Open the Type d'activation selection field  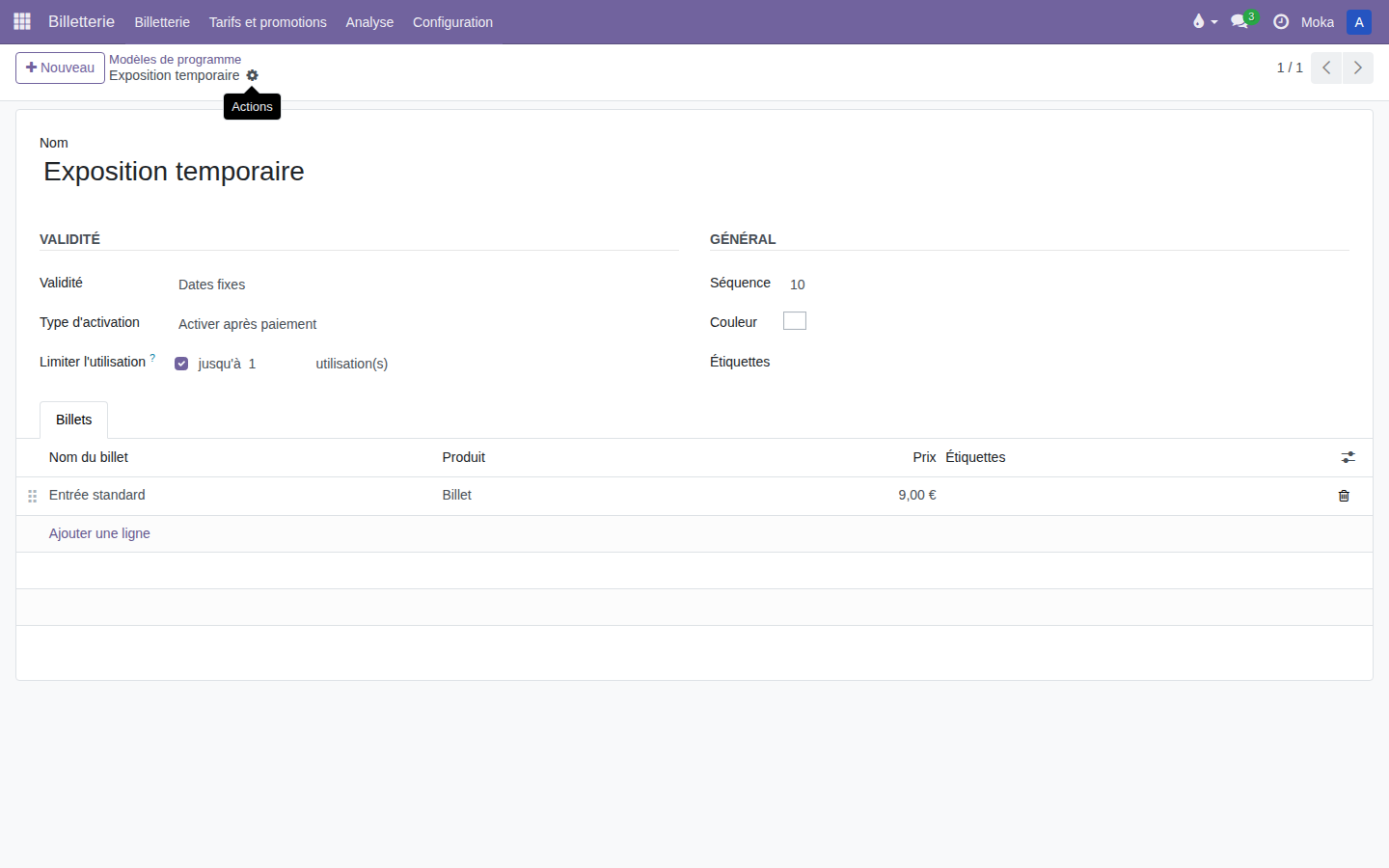424,324
